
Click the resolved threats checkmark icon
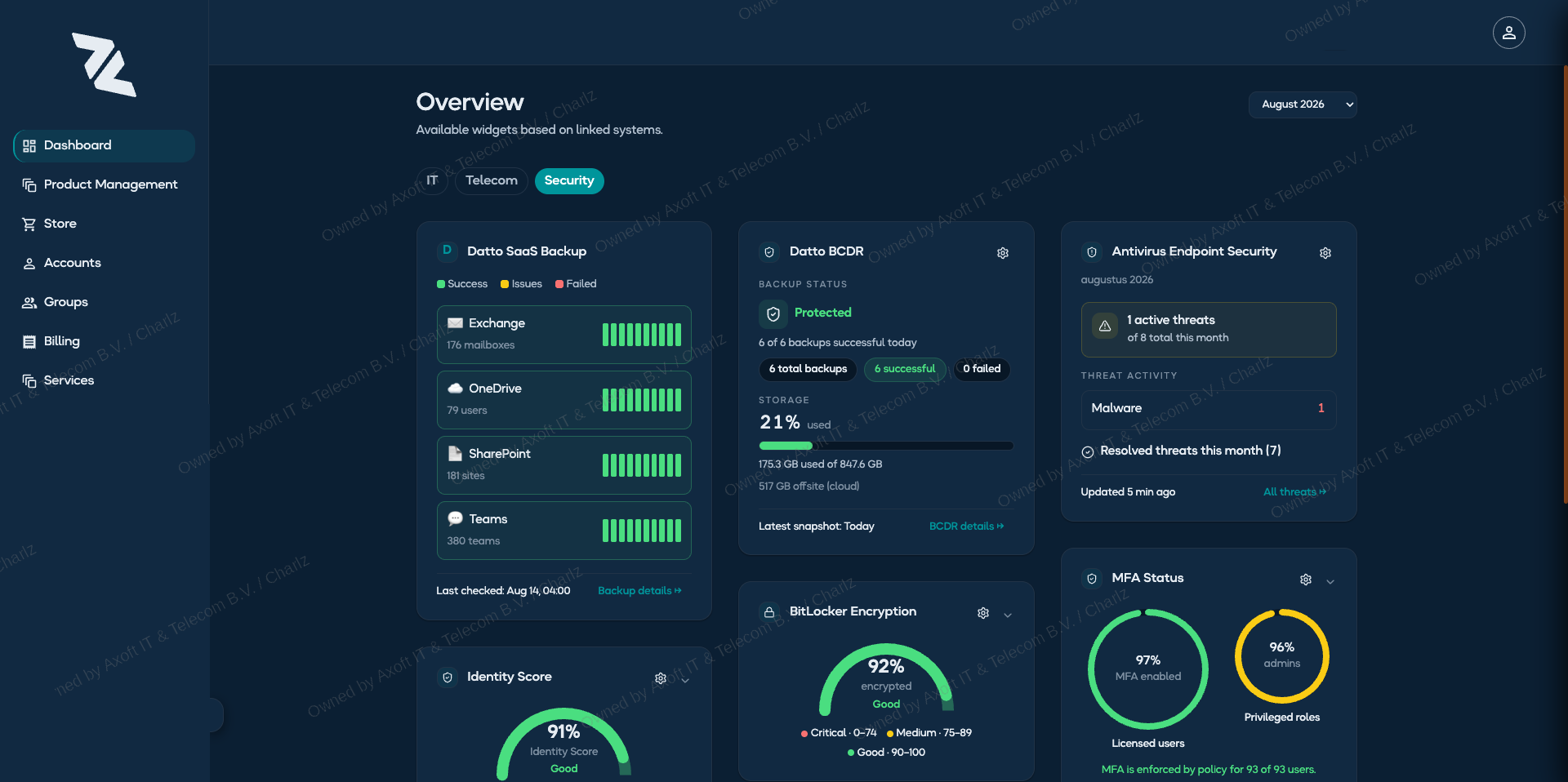click(x=1088, y=451)
